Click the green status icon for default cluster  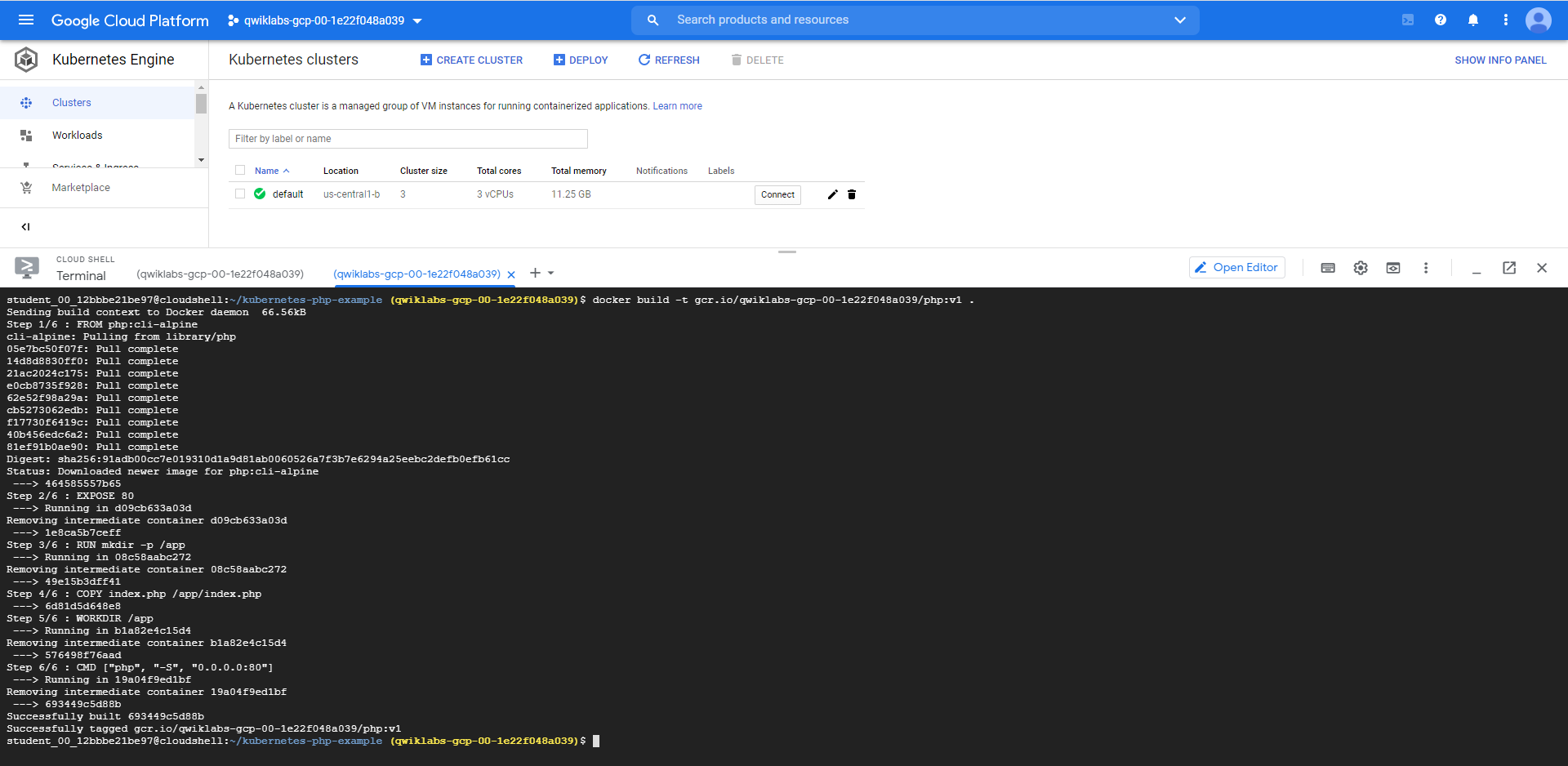pos(260,194)
